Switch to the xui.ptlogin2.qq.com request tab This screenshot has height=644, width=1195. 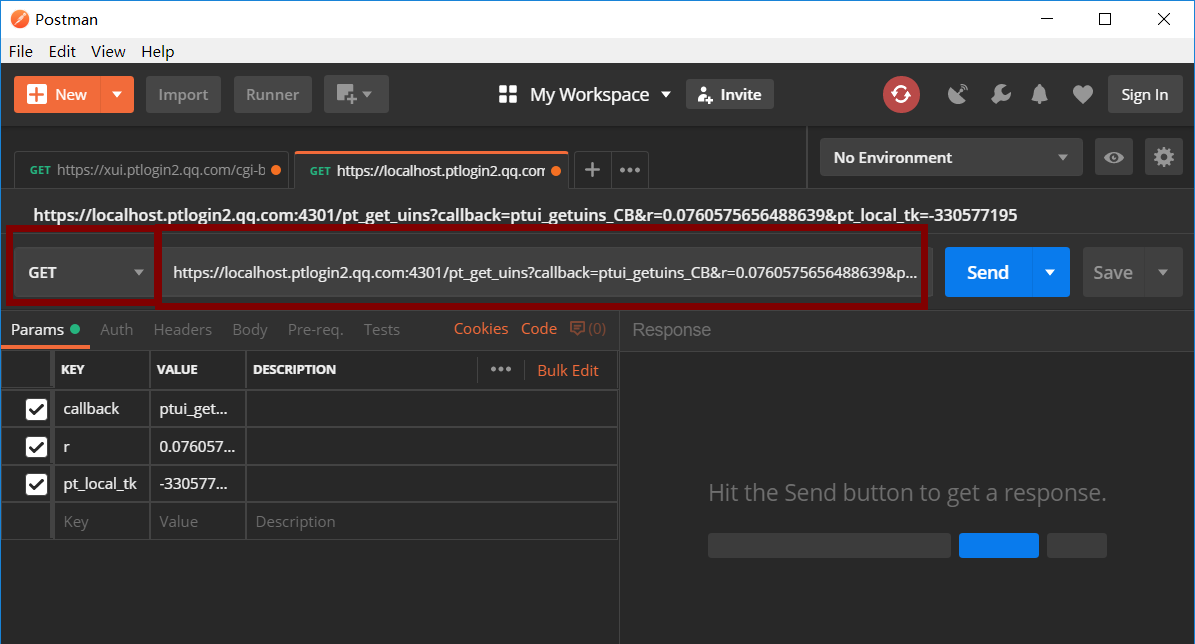[152, 170]
